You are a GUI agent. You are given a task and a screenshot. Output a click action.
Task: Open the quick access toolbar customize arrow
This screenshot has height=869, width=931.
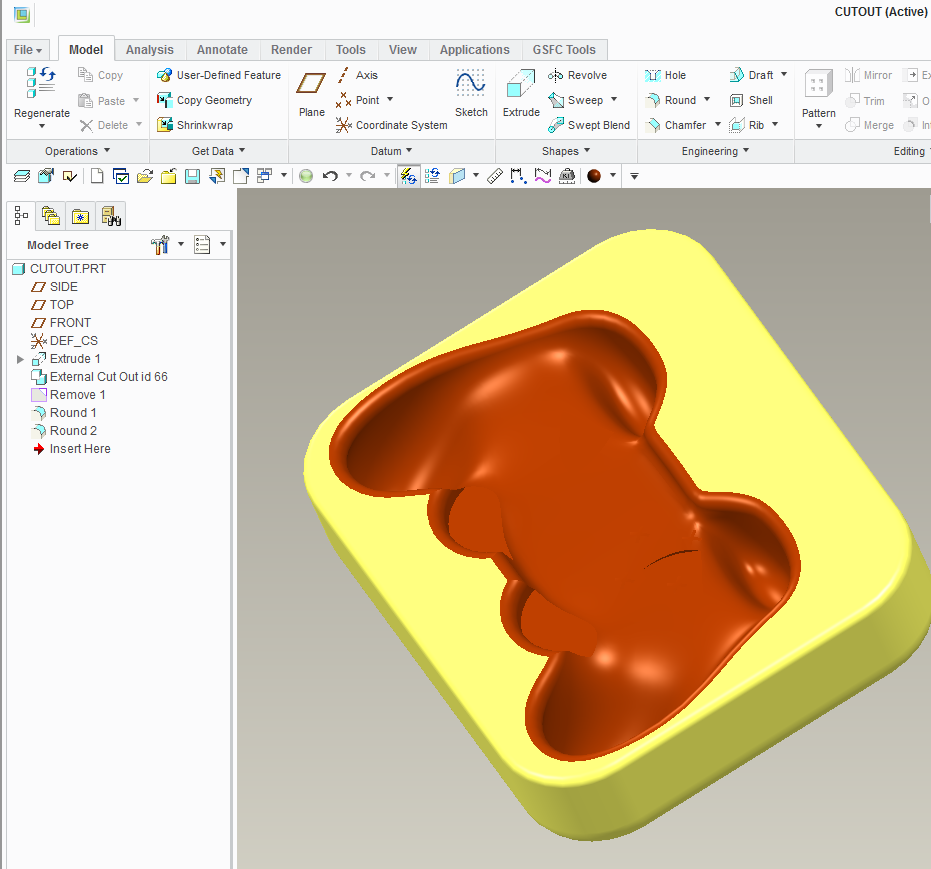point(634,176)
